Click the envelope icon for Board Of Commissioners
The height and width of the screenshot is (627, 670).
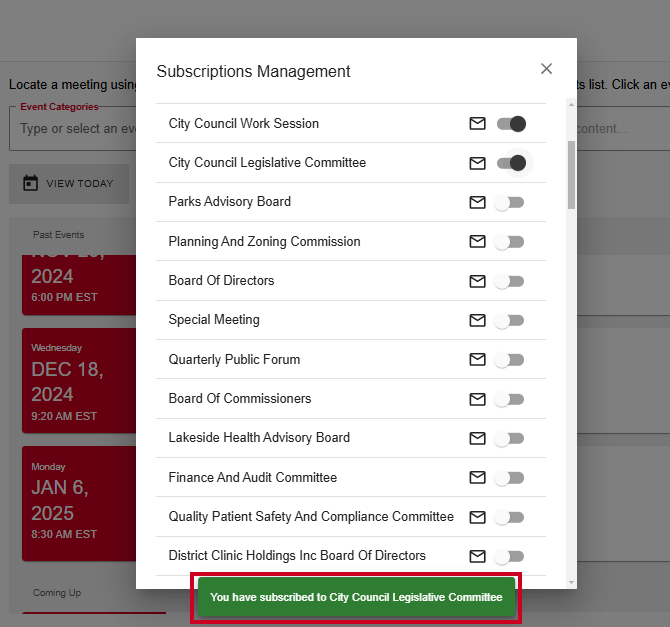(477, 399)
